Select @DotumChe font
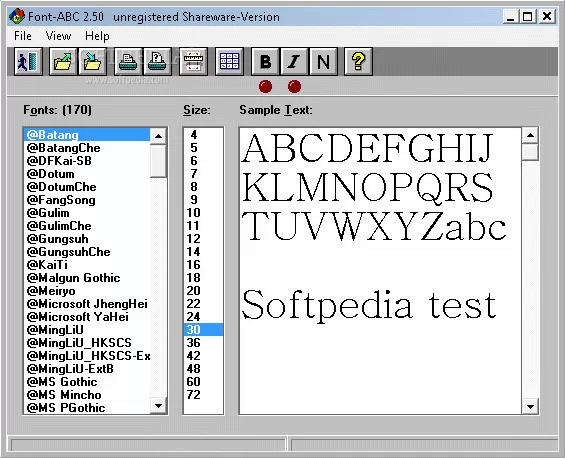Image resolution: width=565 pixels, height=458 pixels. pos(87,187)
